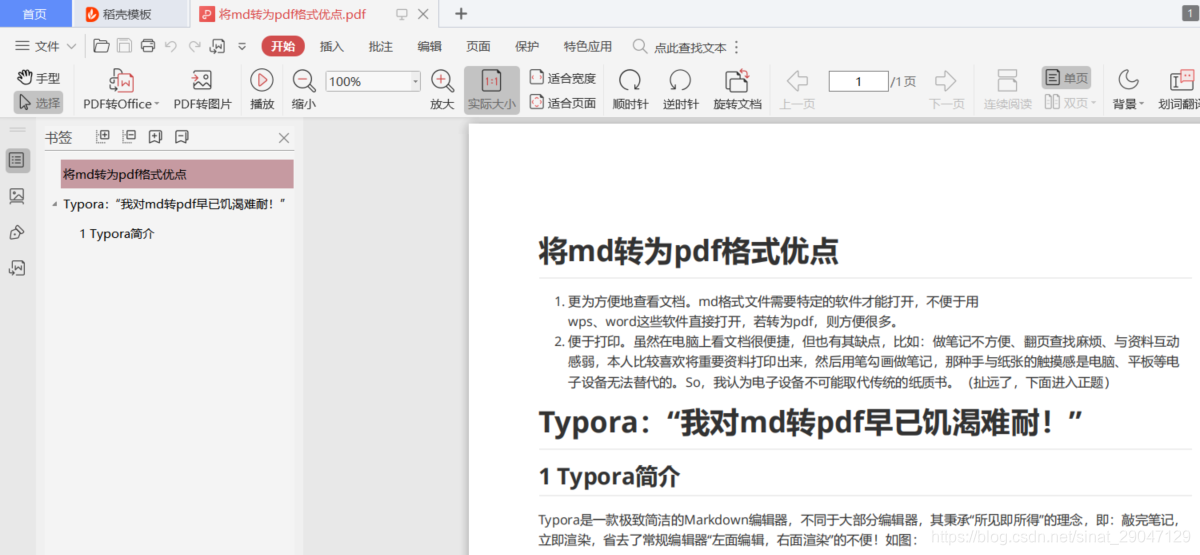Select the Hand (手型) tool
The image size is (1200, 555).
[x=39, y=78]
